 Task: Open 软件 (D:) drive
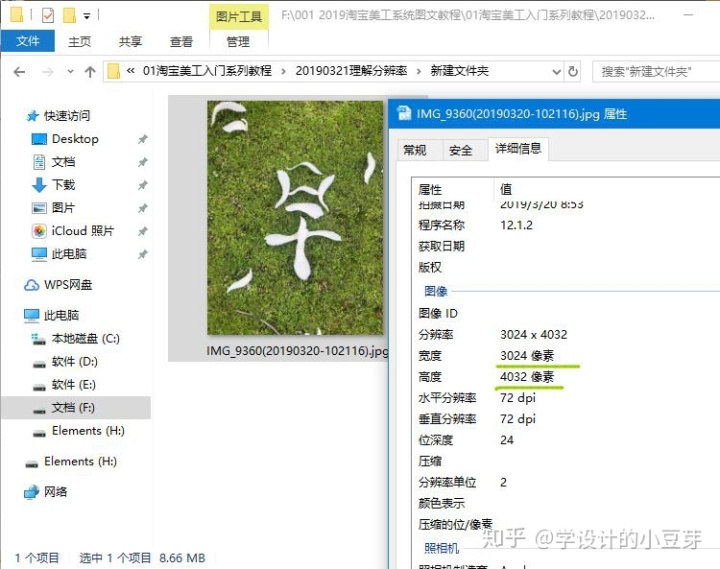74,361
